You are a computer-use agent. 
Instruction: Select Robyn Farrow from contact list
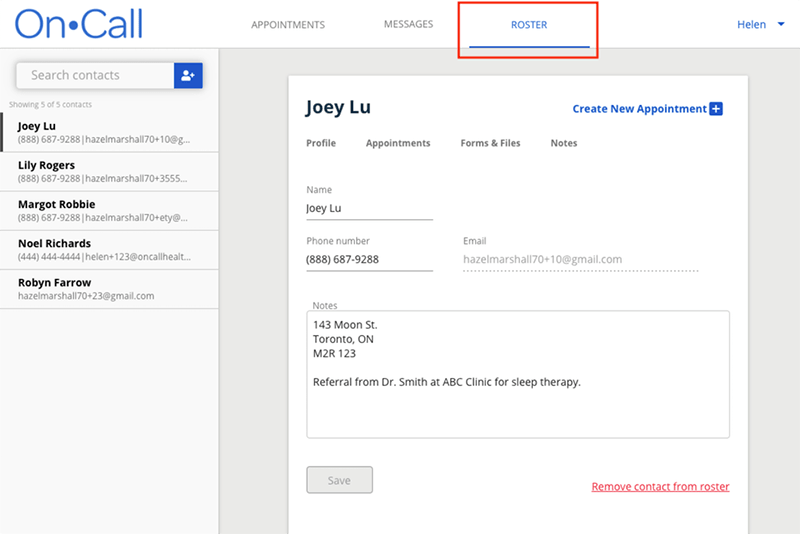pos(108,289)
